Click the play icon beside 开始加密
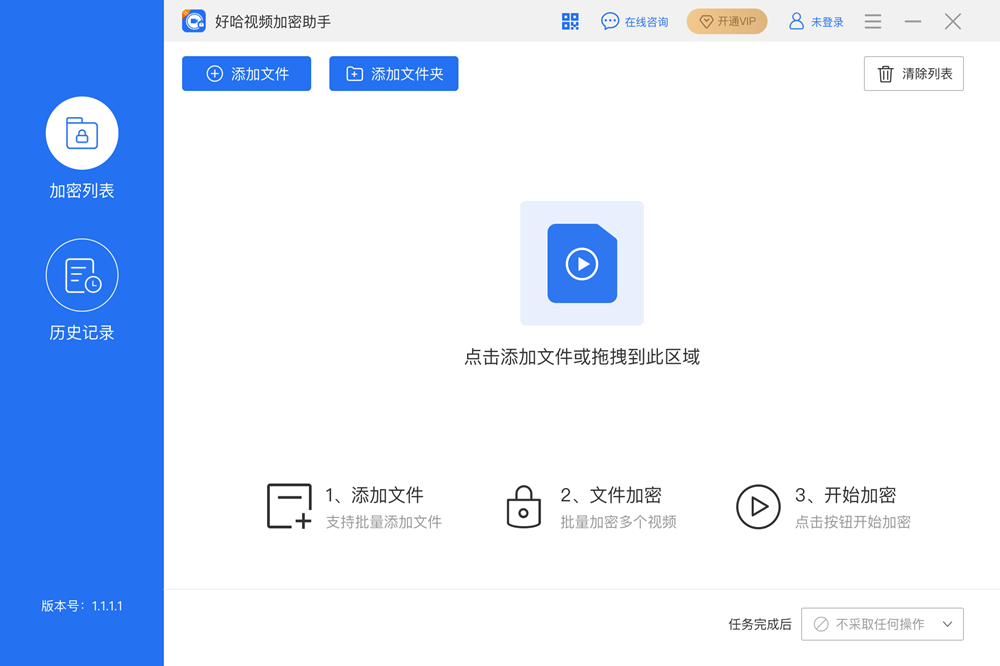 point(758,506)
